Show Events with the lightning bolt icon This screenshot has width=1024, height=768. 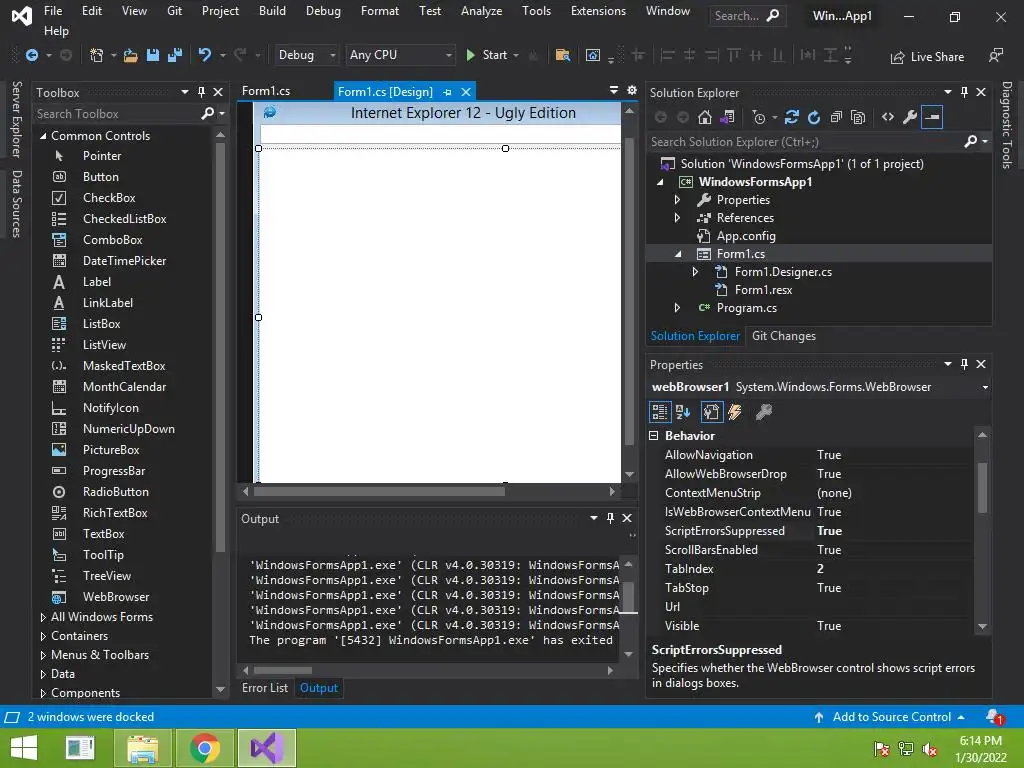(735, 412)
